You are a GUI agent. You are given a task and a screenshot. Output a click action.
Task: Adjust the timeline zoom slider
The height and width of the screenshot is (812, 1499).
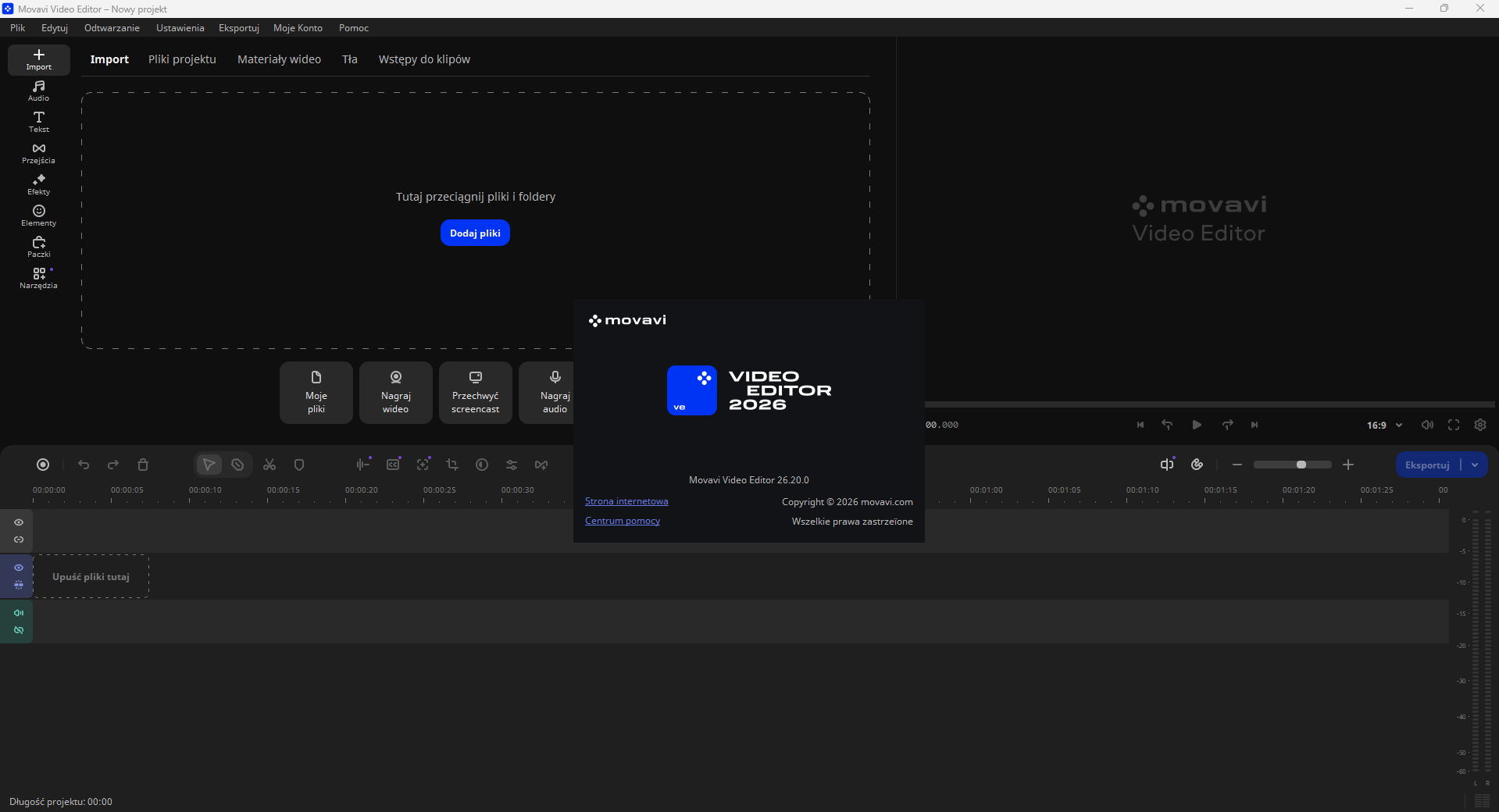click(x=1293, y=465)
